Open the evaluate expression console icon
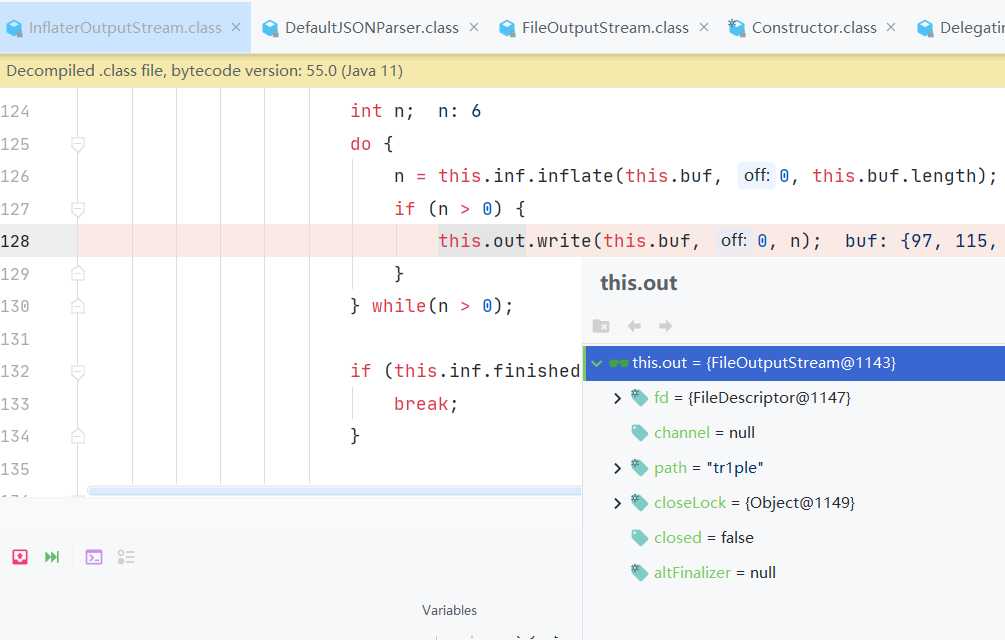This screenshot has height=640, width=1005. 94,557
